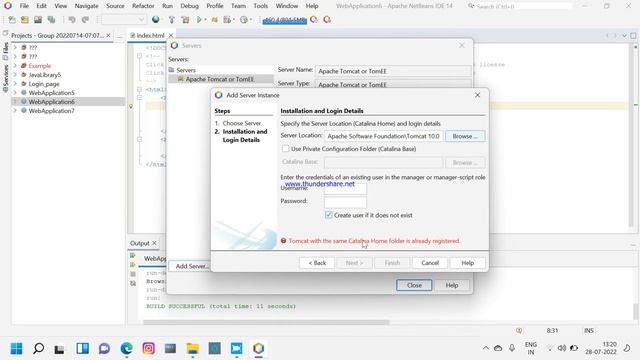This screenshot has height=360, width=640.
Task: Expand the WebApplication7 project node
Action: point(15,111)
